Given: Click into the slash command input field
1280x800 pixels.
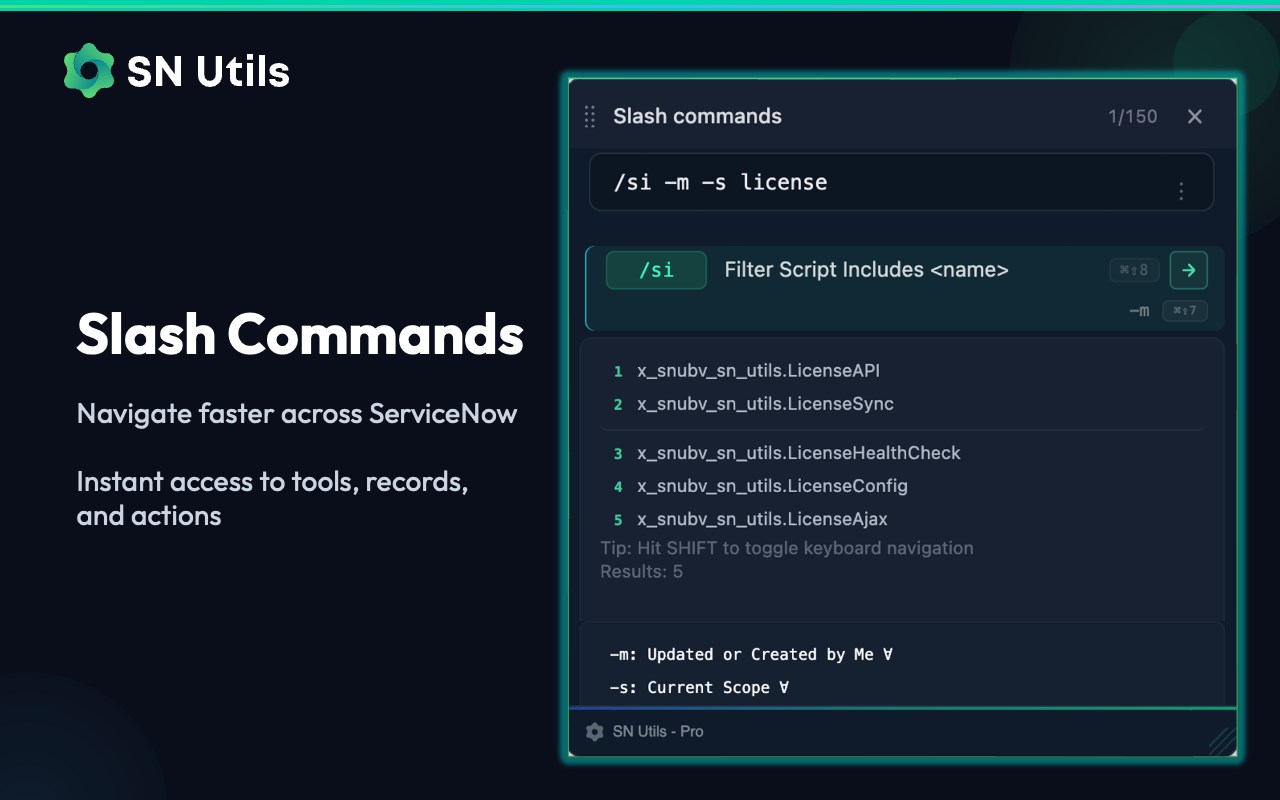Looking at the screenshot, I should coord(880,182).
